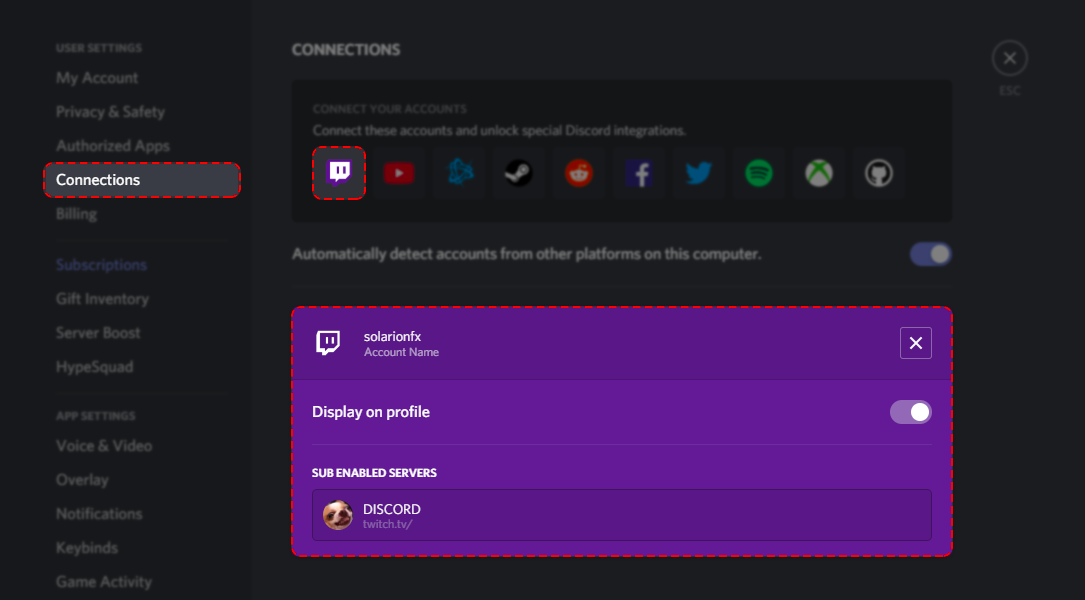Switch to the Keybinds section

pyautogui.click(x=85, y=547)
